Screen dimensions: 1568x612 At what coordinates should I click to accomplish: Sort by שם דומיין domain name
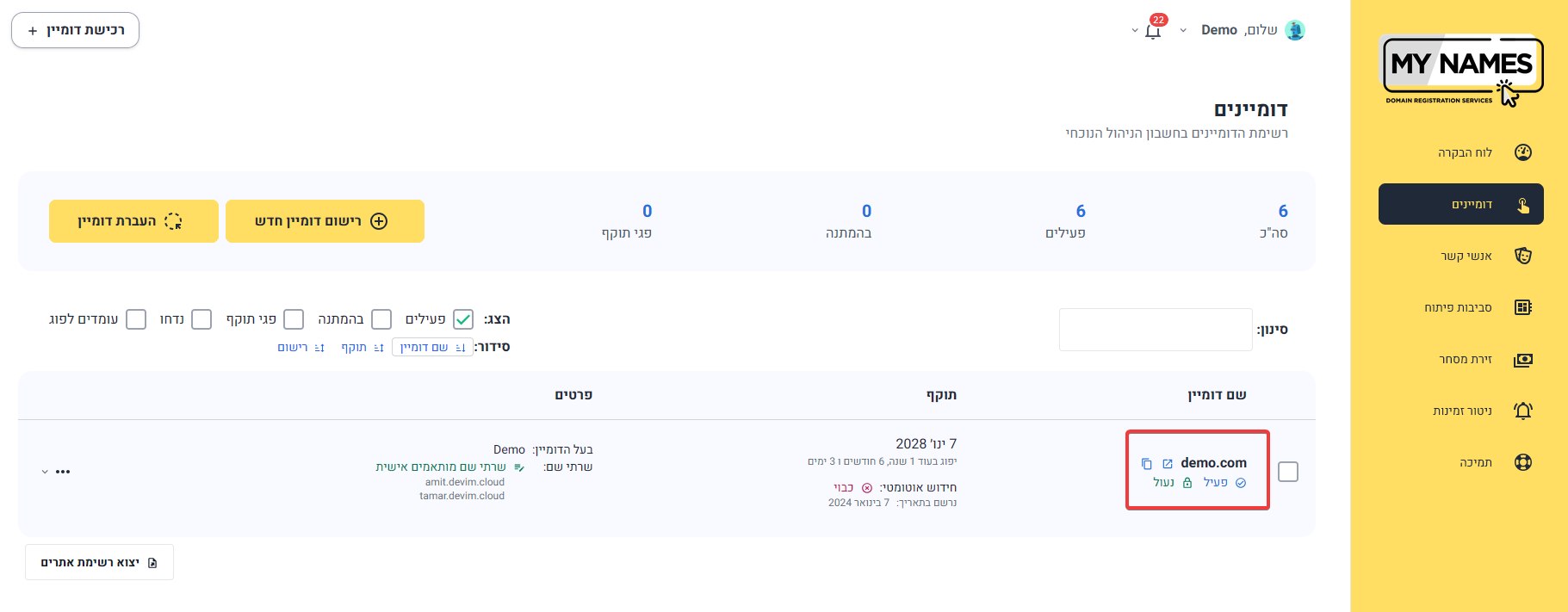tap(432, 347)
